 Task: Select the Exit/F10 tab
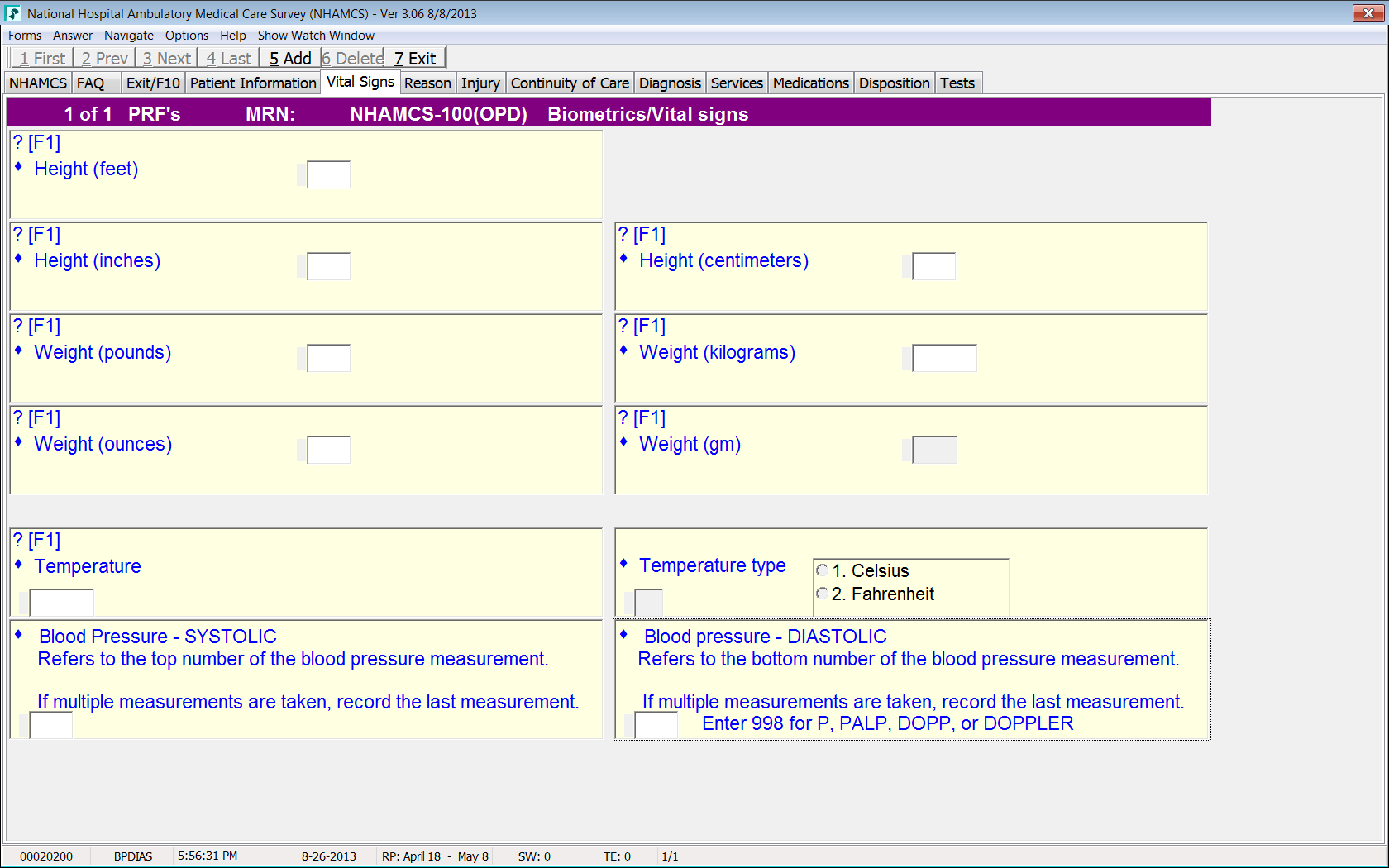pyautogui.click(x=153, y=83)
